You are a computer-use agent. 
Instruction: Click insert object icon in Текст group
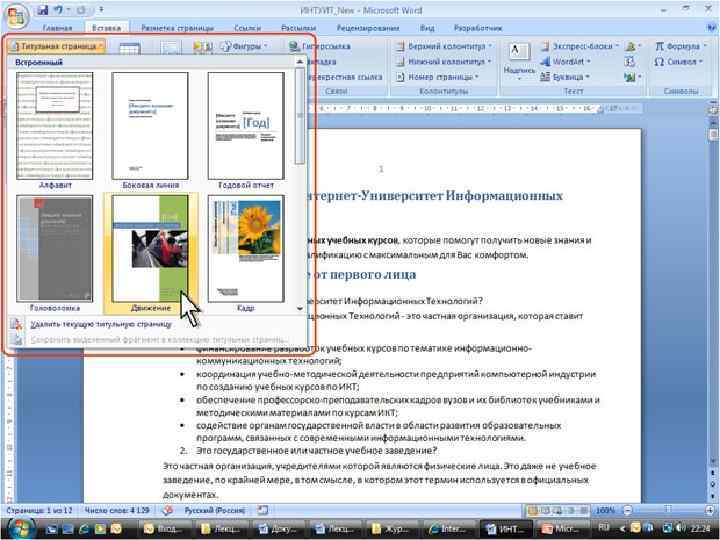point(632,77)
